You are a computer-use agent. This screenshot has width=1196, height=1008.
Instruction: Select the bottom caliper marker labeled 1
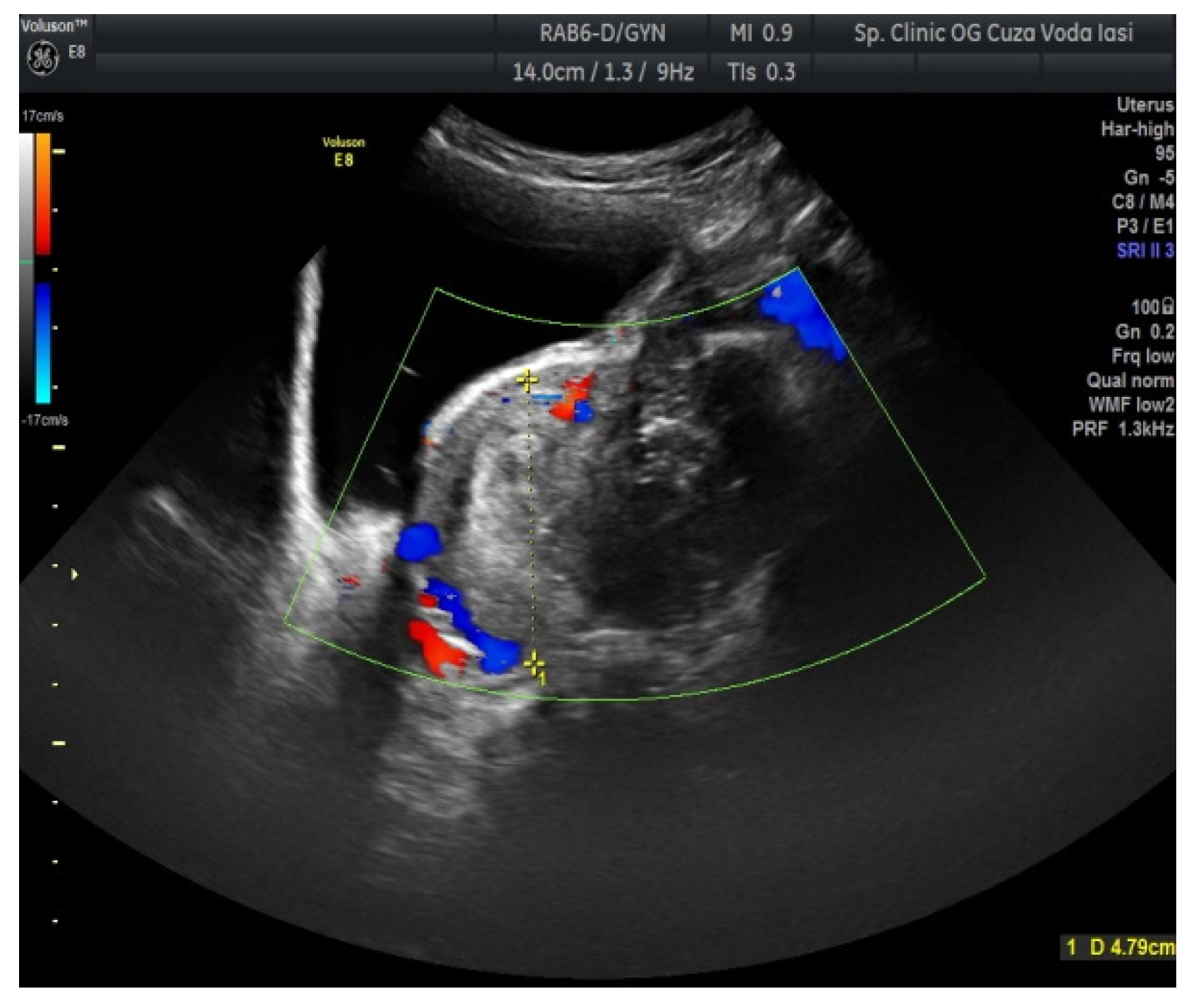tap(535, 664)
